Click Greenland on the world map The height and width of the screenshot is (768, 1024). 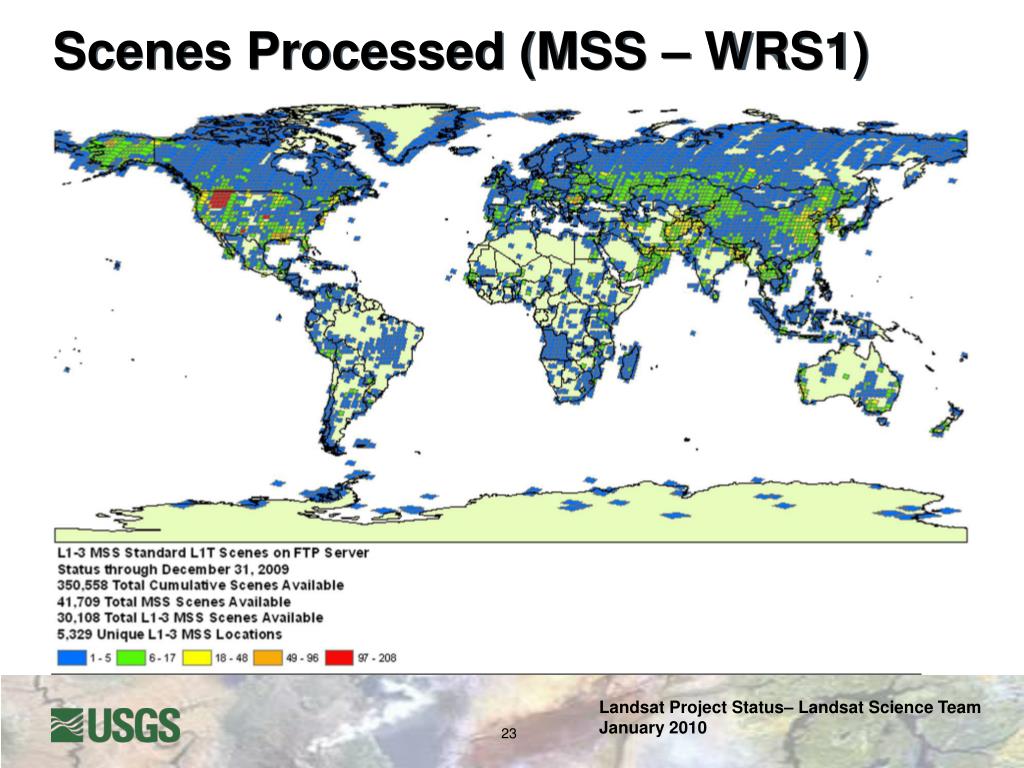(x=408, y=131)
